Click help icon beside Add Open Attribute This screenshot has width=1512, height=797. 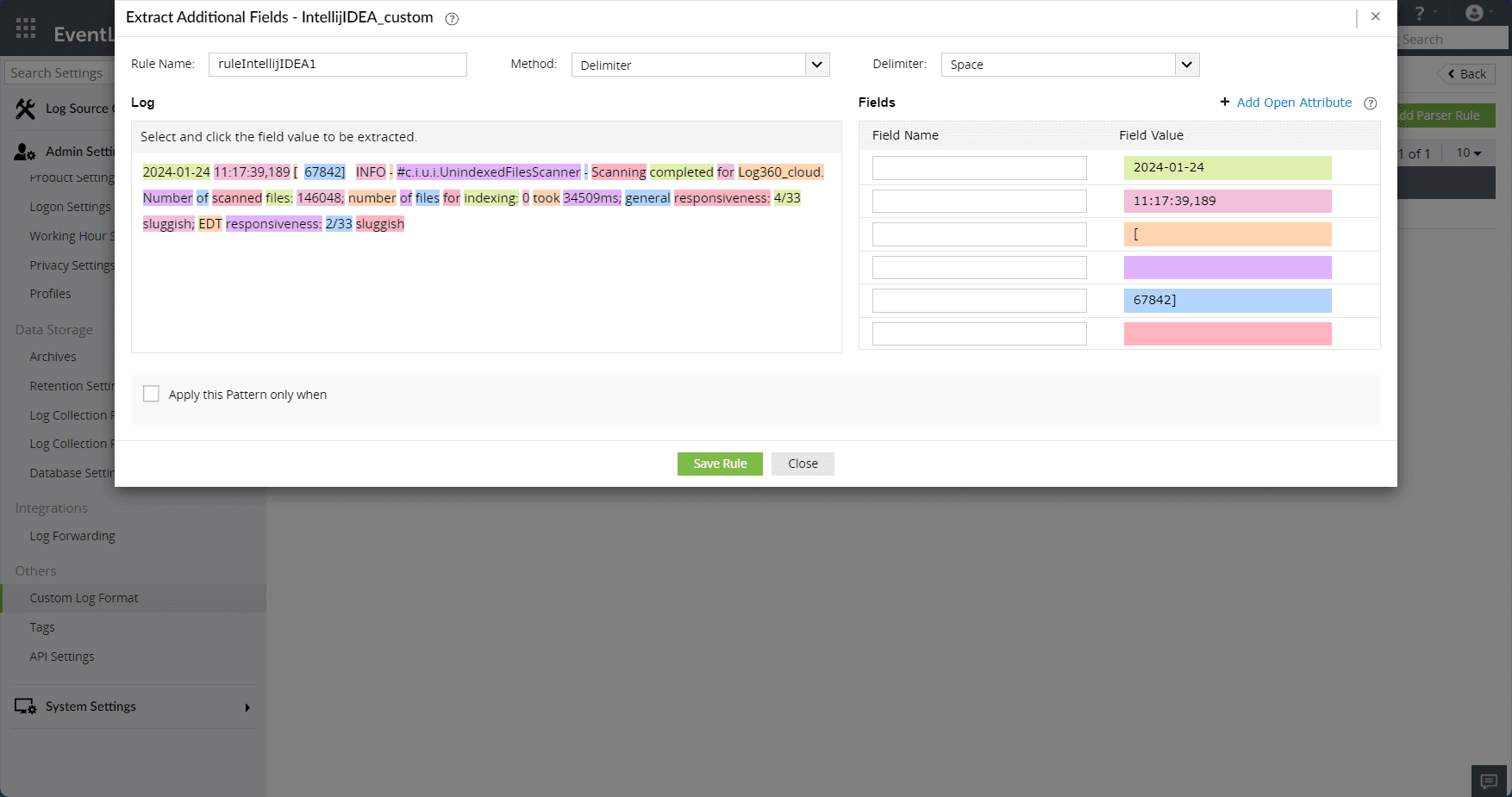coord(1371,103)
